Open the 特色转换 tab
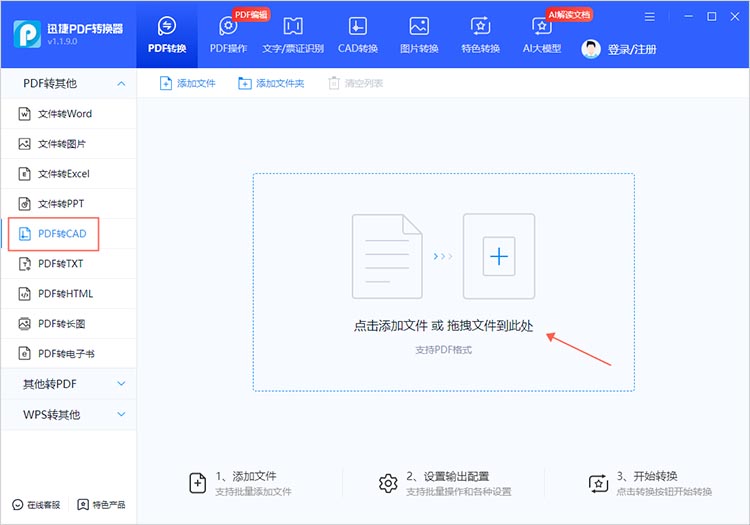Viewport: 750px width, 525px height. point(480,34)
